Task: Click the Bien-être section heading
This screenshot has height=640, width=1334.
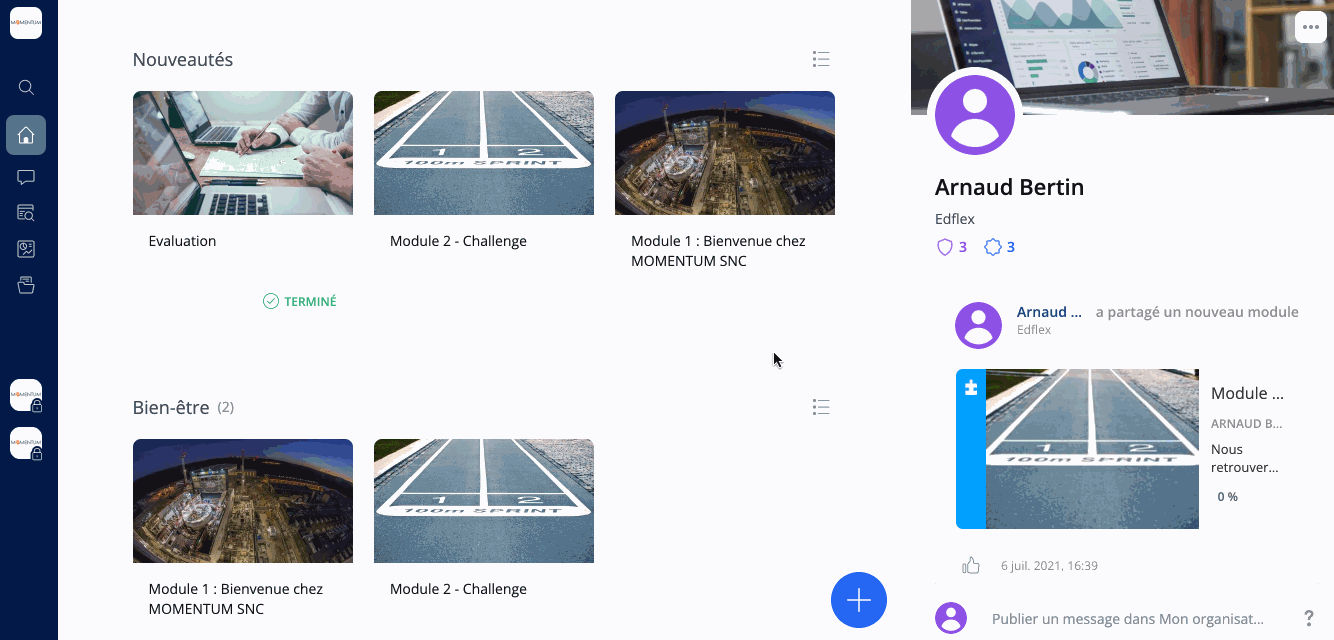Action: tap(171, 407)
